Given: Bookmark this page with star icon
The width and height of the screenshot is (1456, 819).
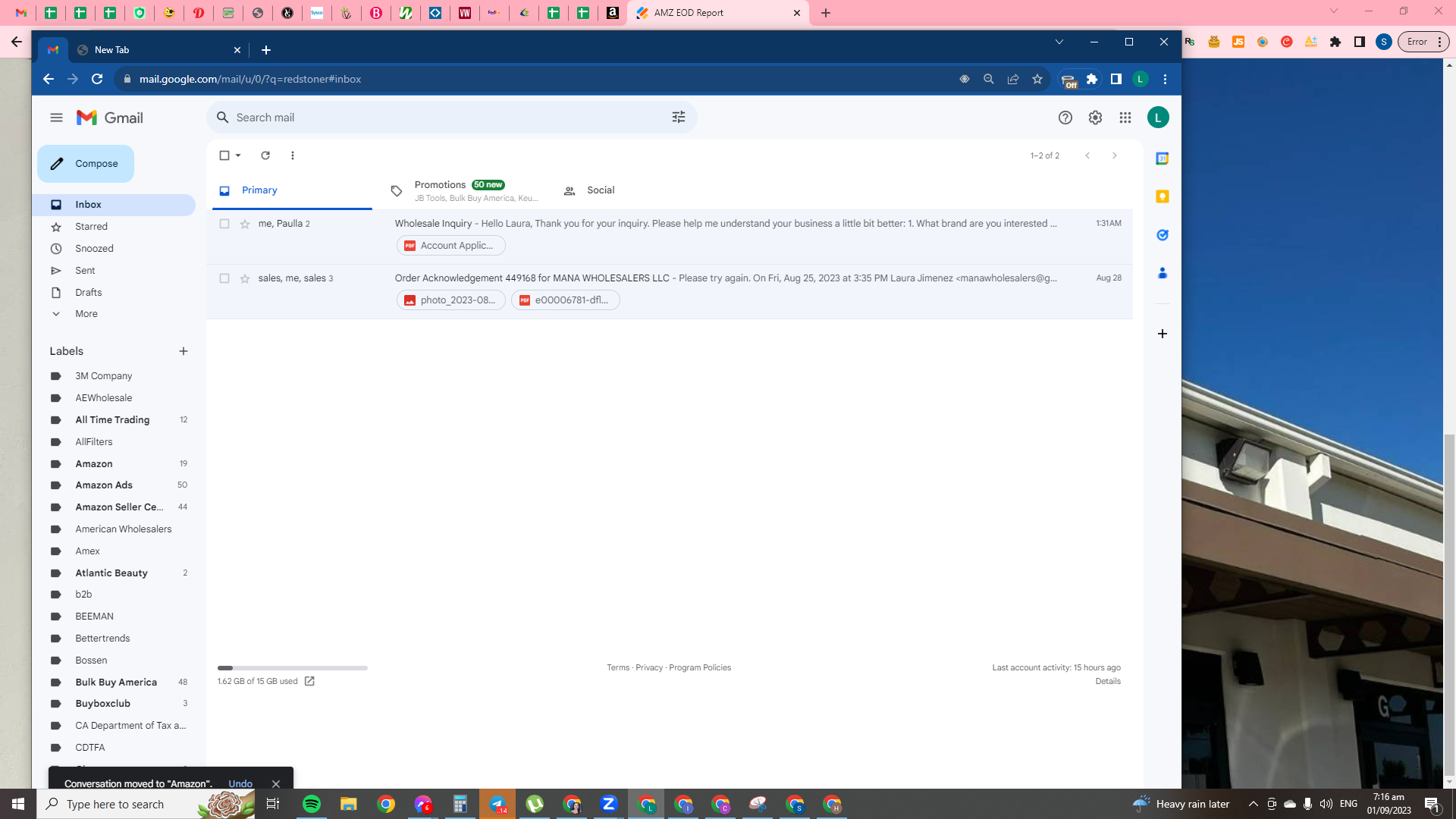Looking at the screenshot, I should [x=1037, y=79].
